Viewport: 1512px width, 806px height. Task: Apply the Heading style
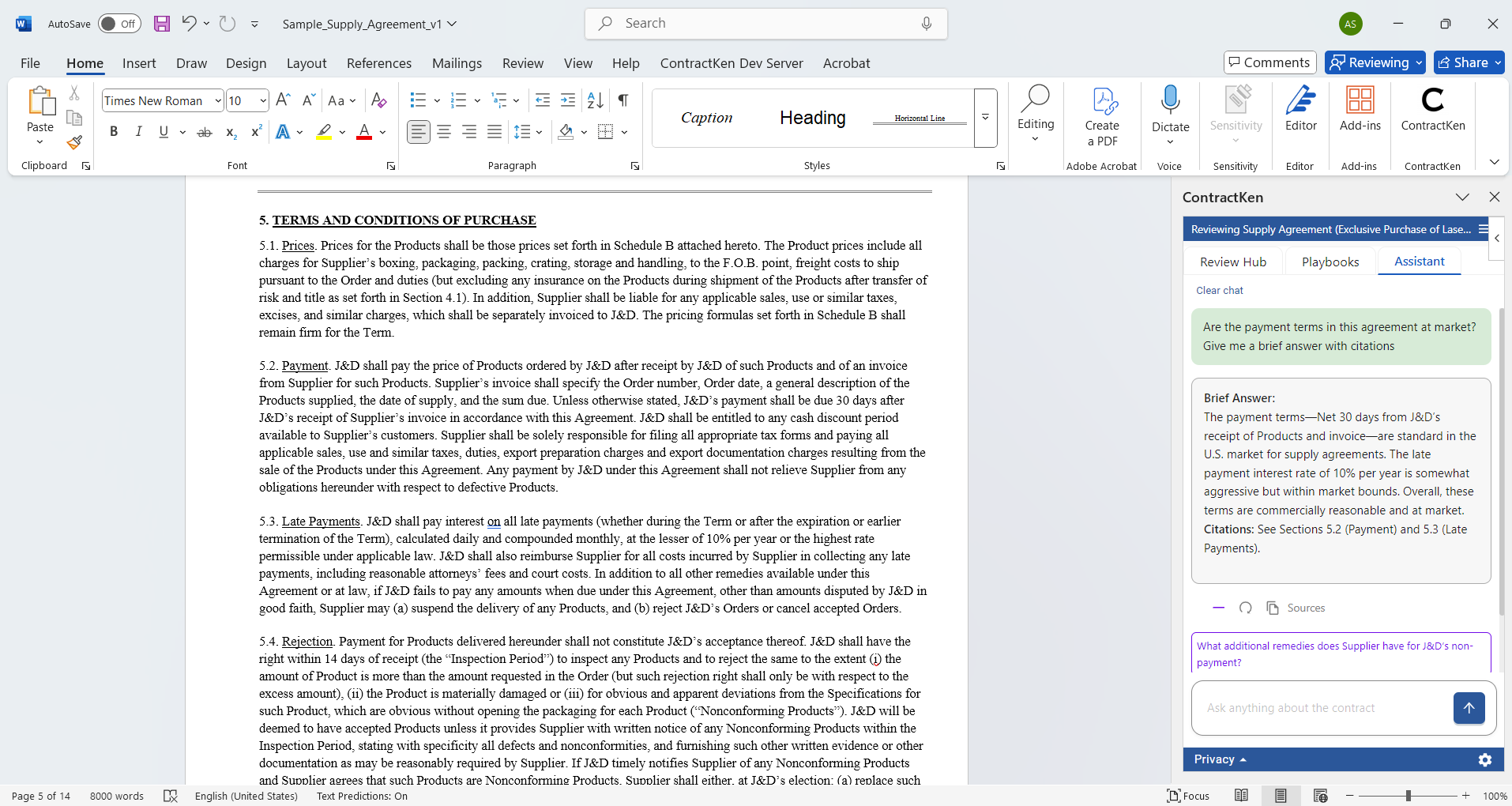[813, 118]
